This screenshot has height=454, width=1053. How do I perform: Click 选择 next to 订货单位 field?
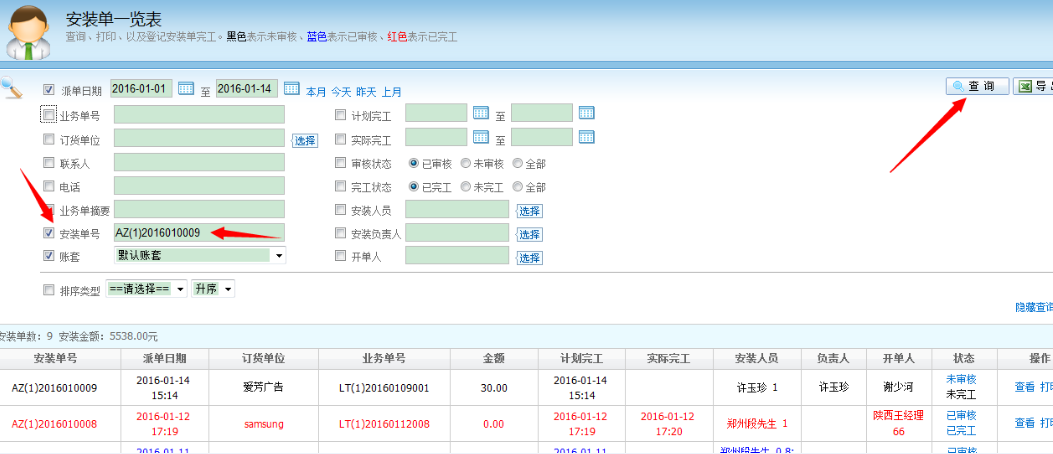click(304, 141)
